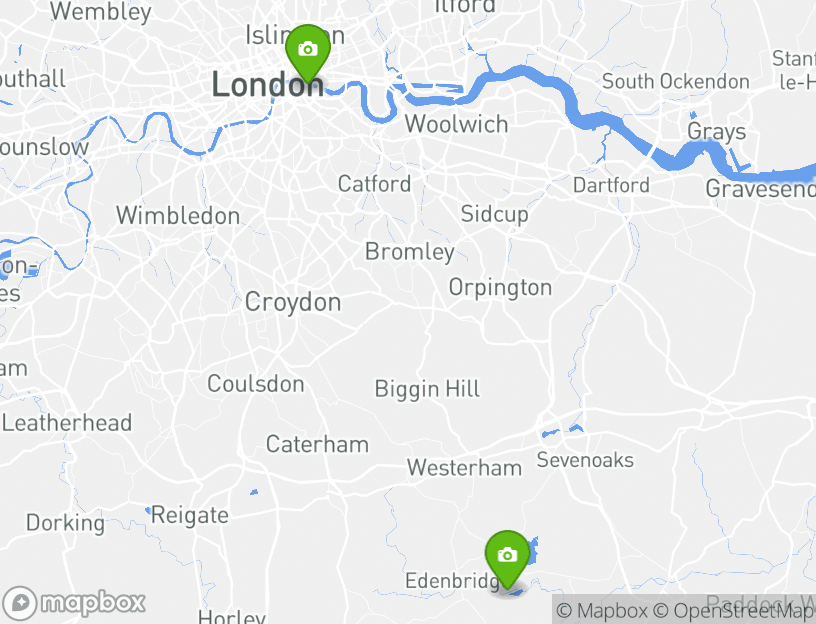Click the green camera marker near Edenbridge
The width and height of the screenshot is (816, 624).
click(507, 559)
